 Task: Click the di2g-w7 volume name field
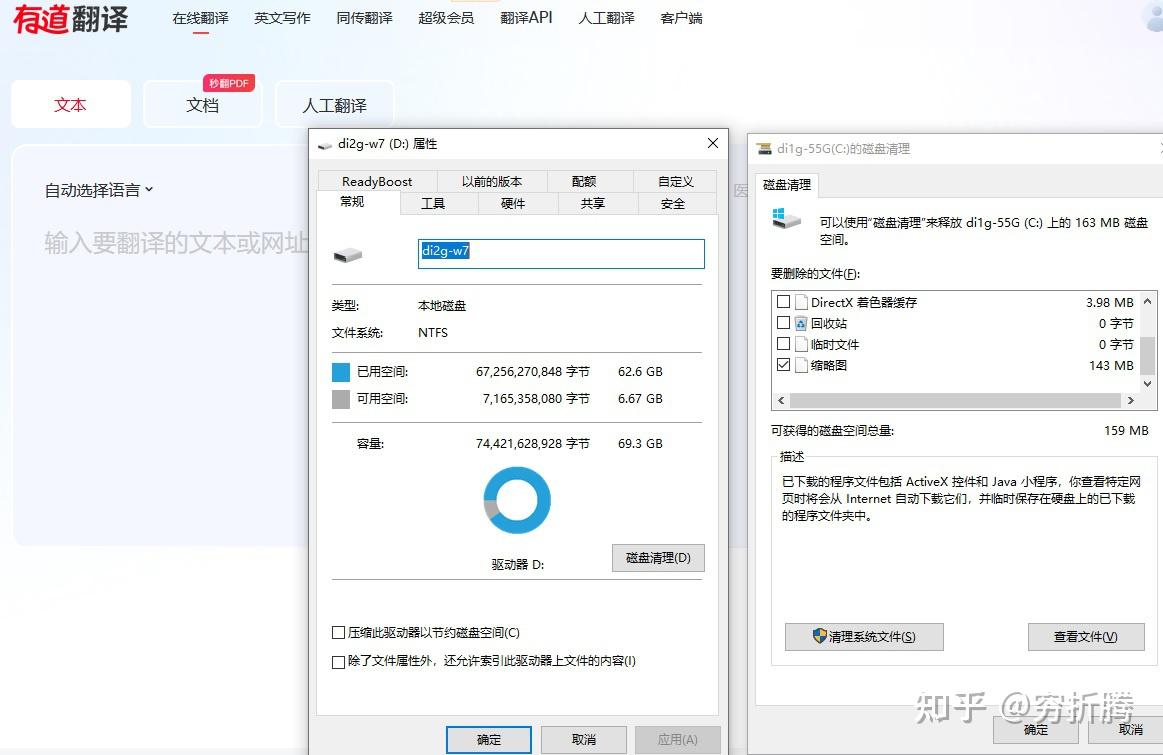[x=561, y=254]
